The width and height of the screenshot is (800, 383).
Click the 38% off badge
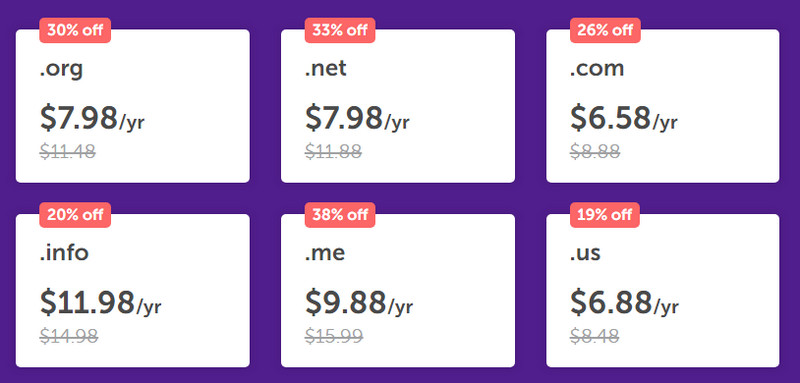coord(340,215)
